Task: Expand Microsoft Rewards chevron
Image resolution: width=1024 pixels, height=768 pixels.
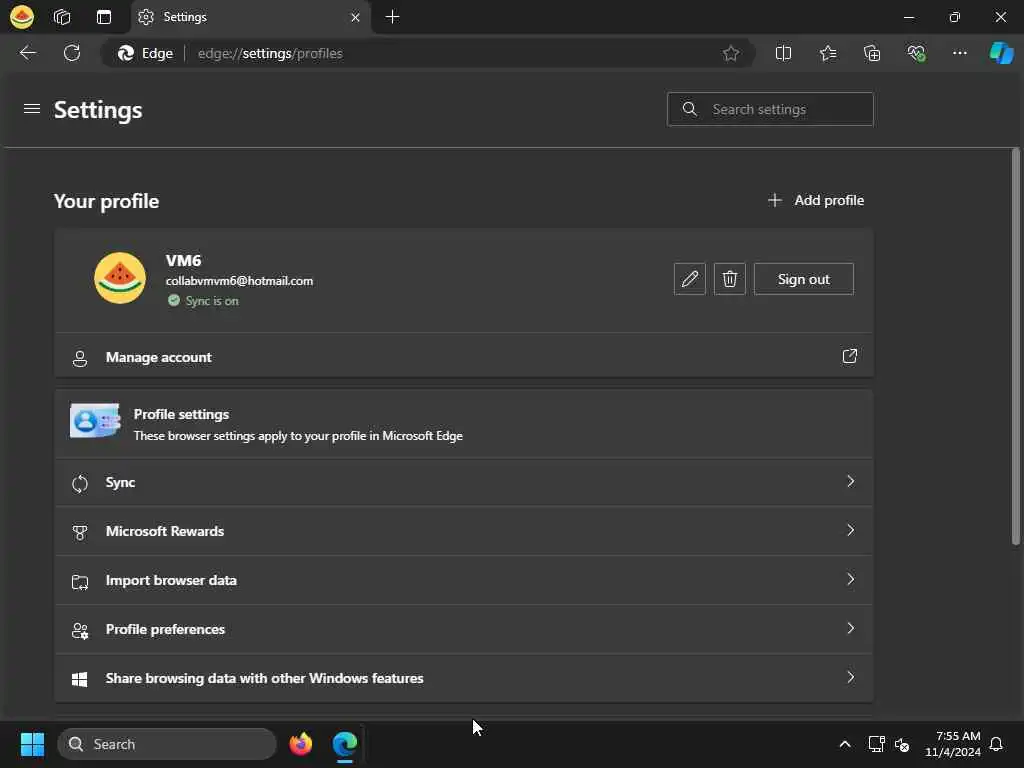Action: tap(850, 530)
